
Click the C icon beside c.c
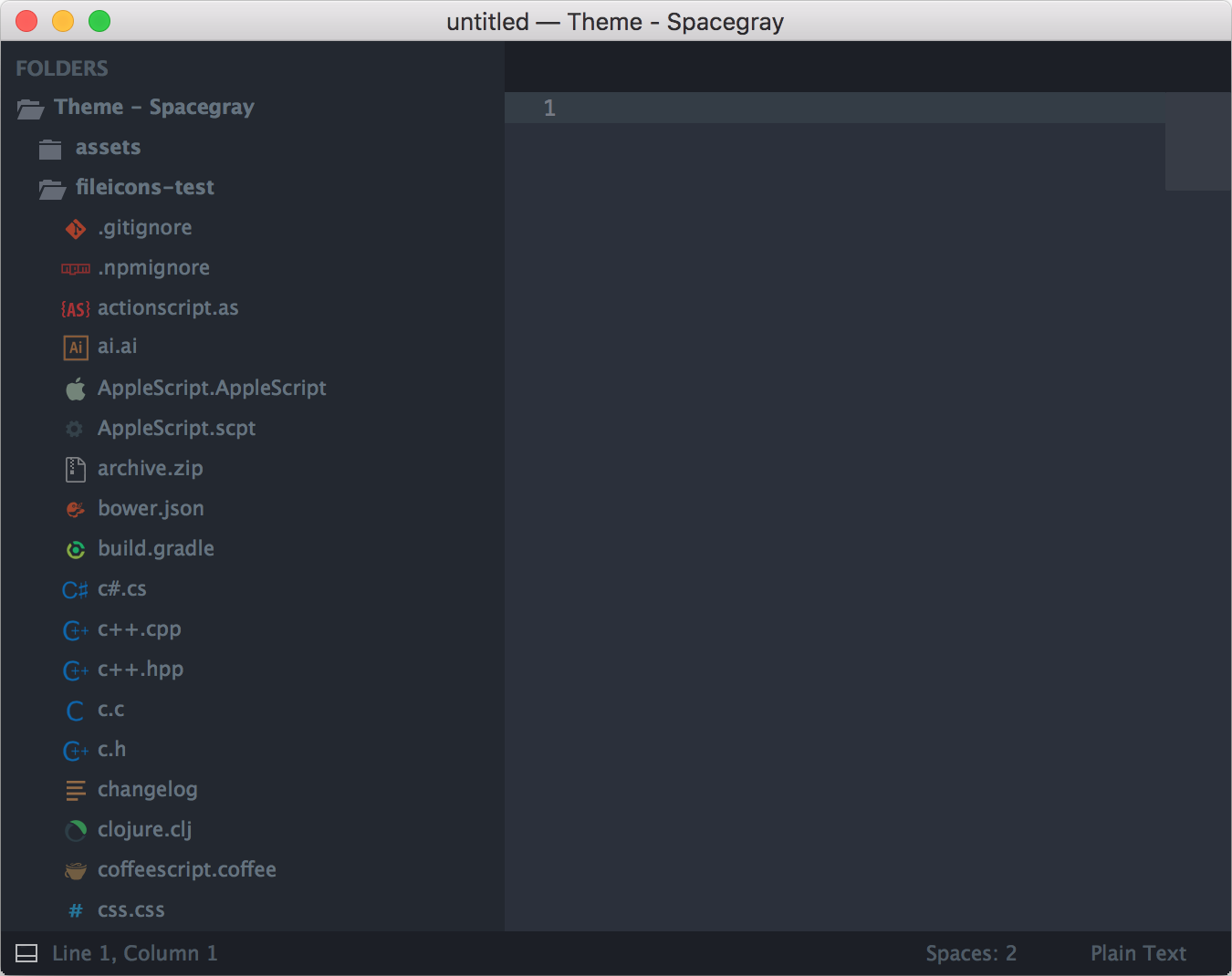click(76, 711)
